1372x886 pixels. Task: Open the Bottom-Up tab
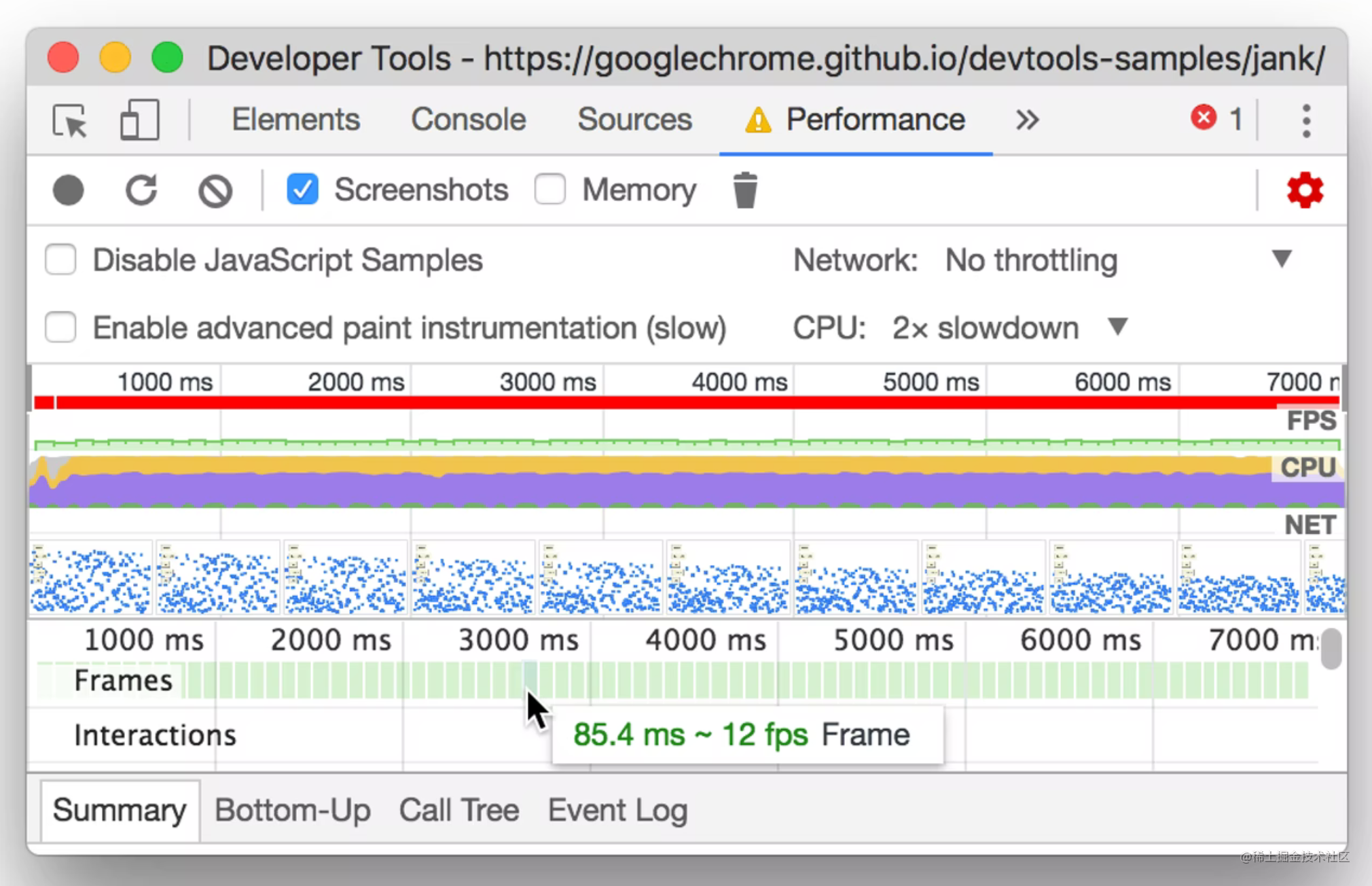[x=292, y=810]
